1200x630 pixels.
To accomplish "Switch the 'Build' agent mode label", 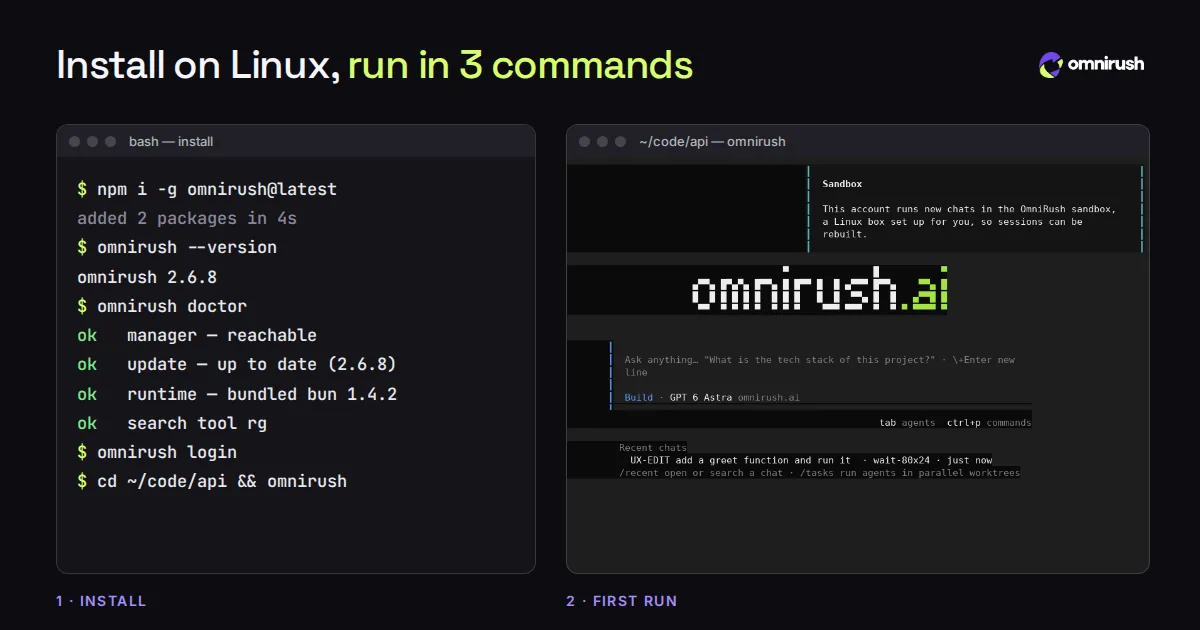I will click(x=638, y=398).
